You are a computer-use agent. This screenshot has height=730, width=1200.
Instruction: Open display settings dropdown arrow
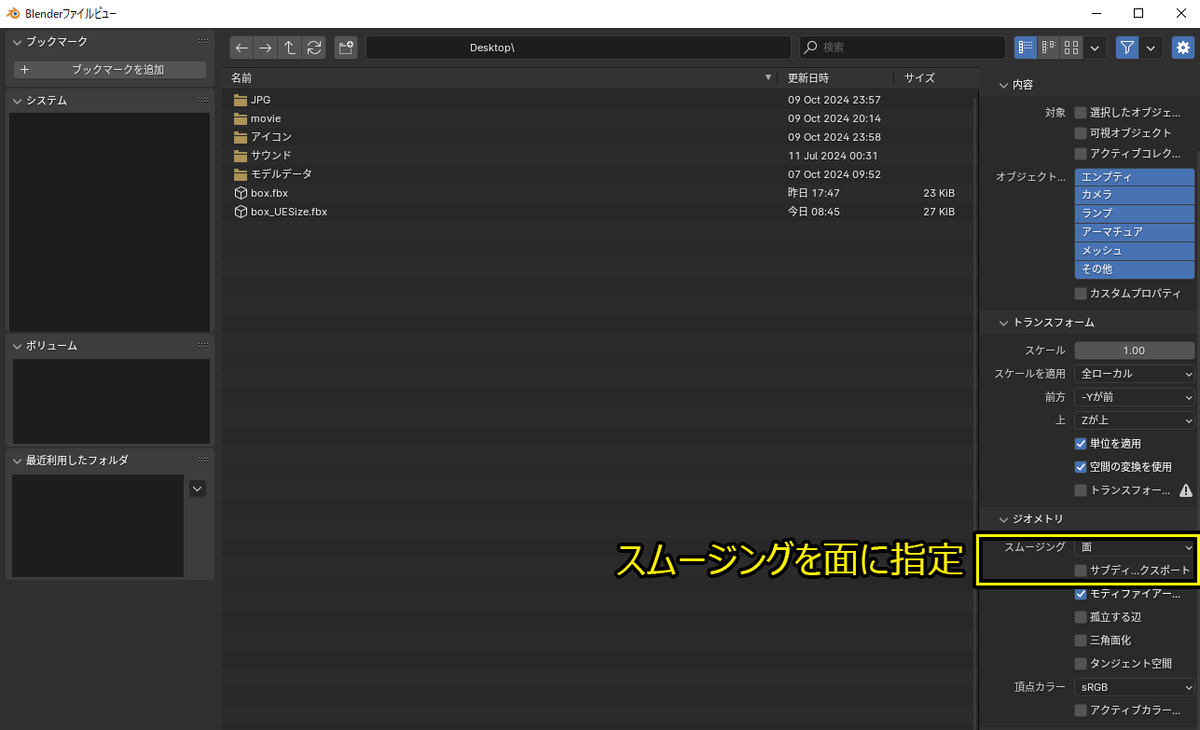click(x=1095, y=47)
